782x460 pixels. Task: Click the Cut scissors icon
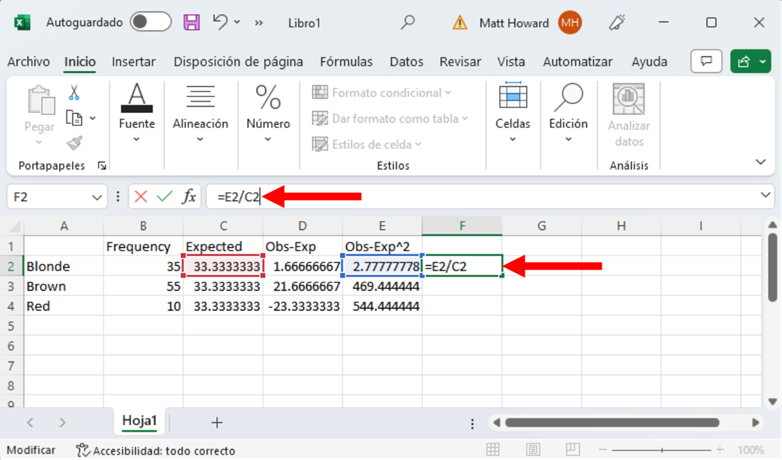(x=74, y=93)
